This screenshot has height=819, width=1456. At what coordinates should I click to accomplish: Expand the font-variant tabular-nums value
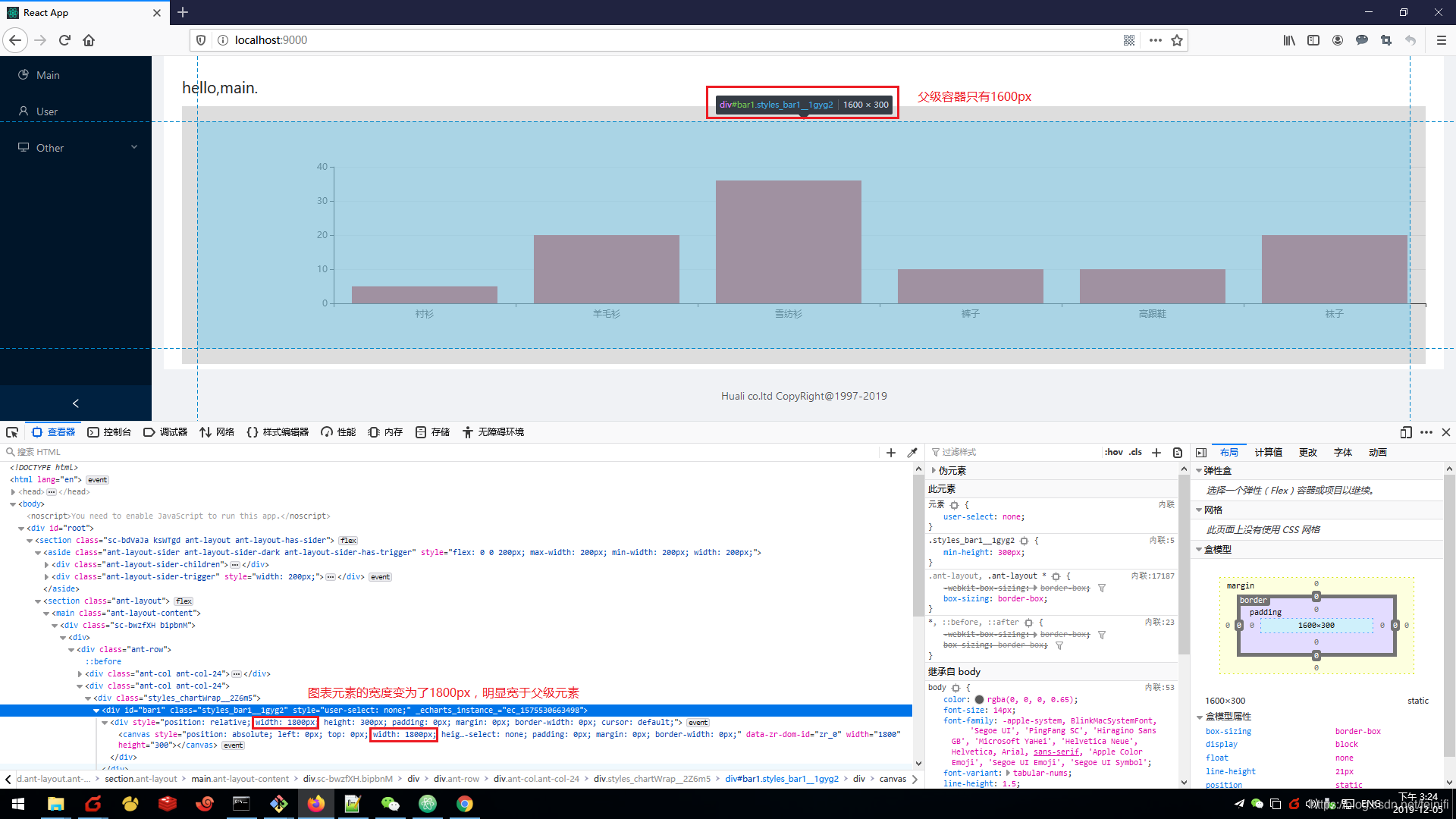[1008, 773]
